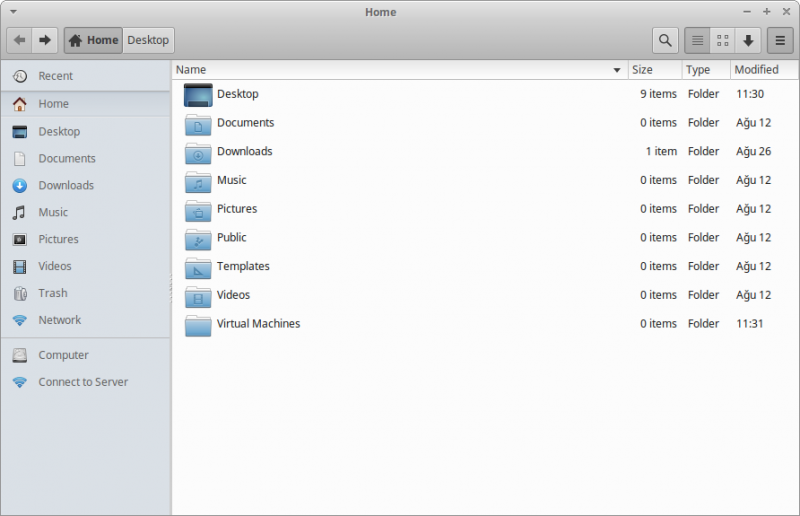Go forward with the right arrow button

pyautogui.click(x=45, y=40)
